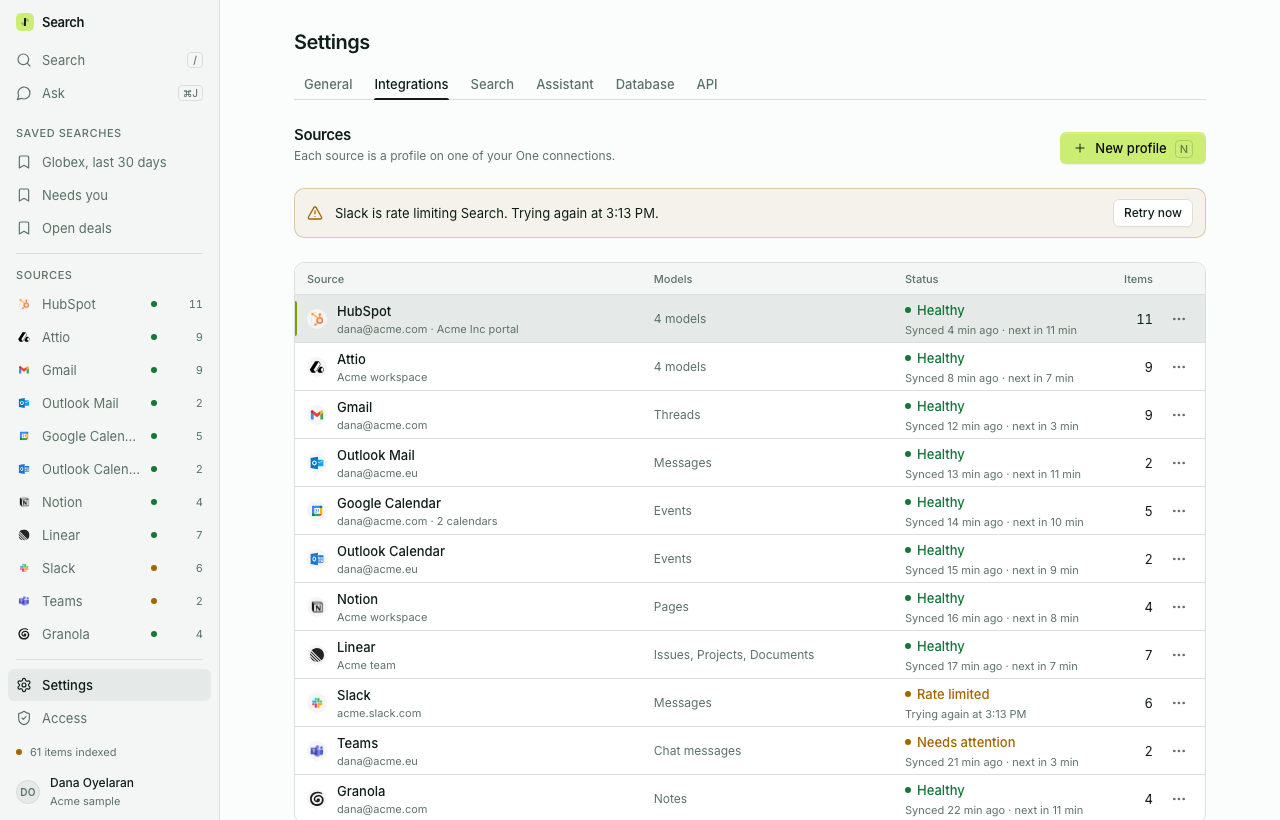
Task: Open the Linear source in the sidebar
Action: [110, 535]
